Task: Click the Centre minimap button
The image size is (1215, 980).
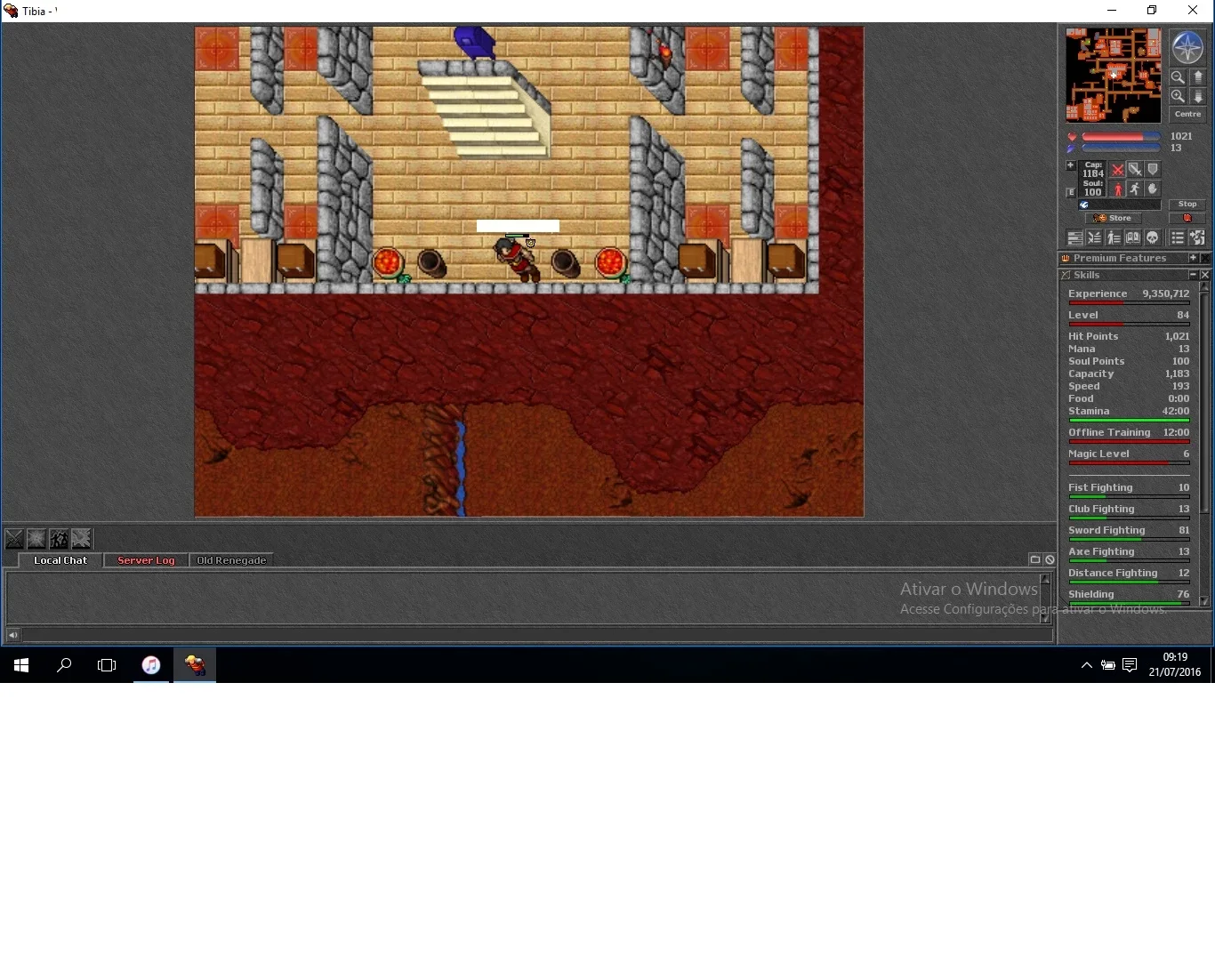Action: coord(1187,114)
